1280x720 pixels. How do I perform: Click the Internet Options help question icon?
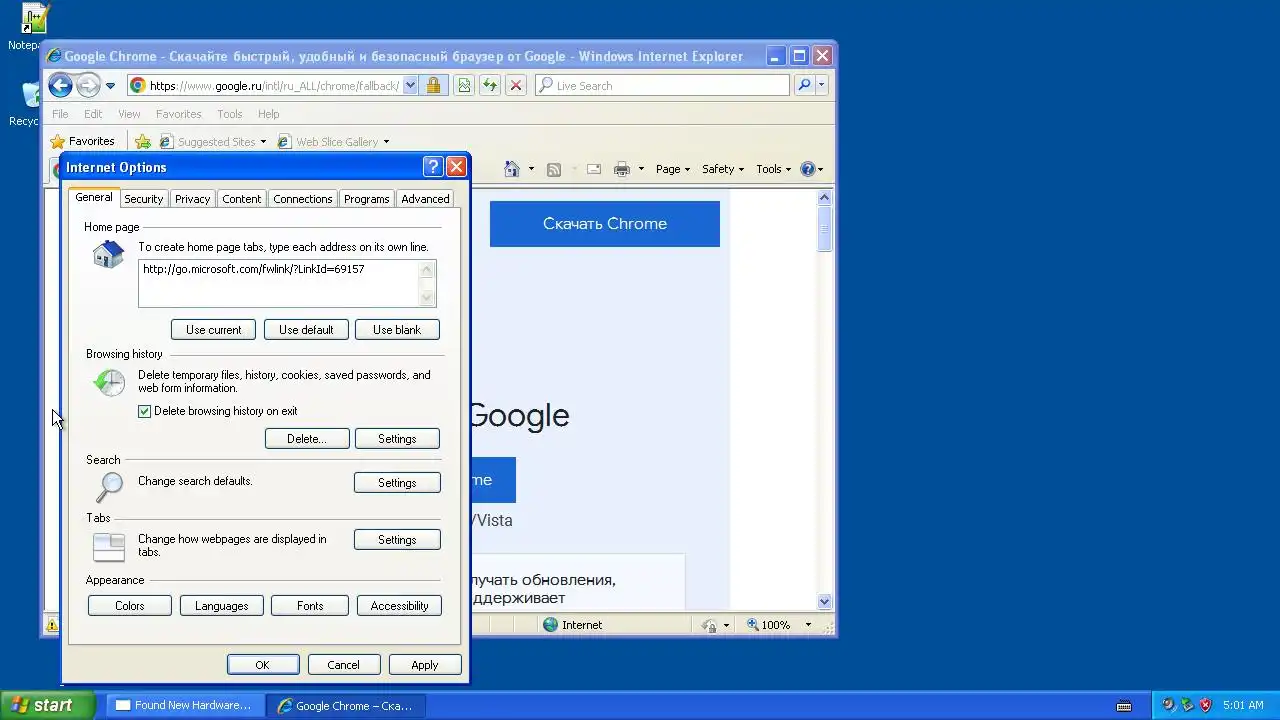coord(433,167)
